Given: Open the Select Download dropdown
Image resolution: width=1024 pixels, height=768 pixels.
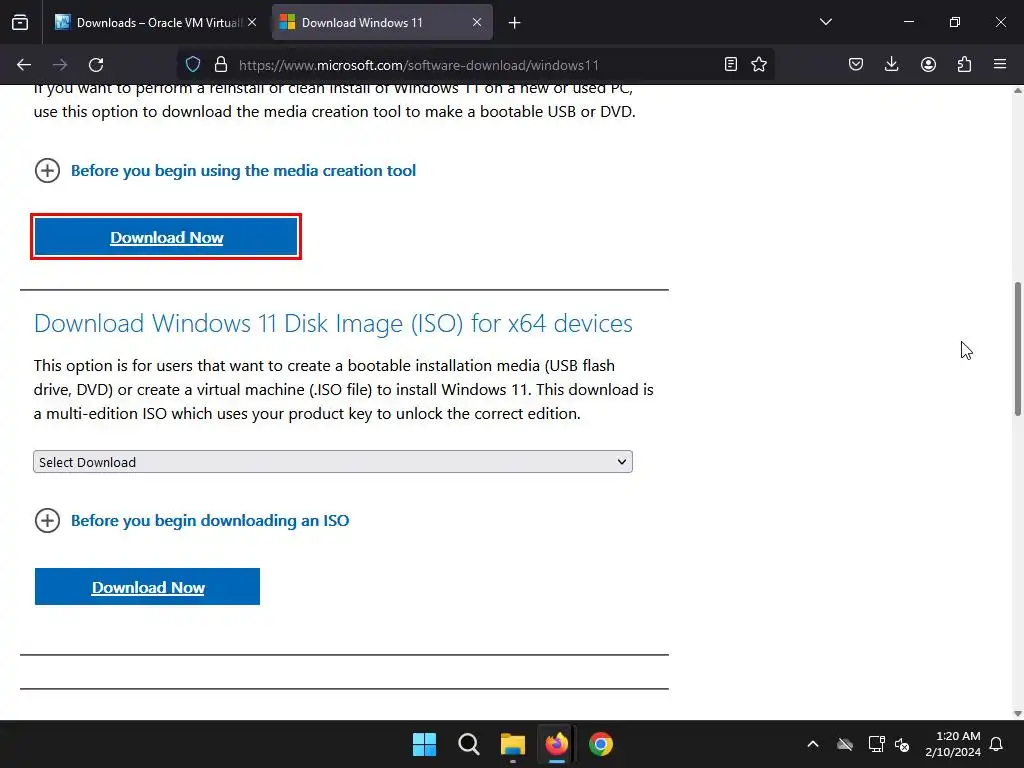Looking at the screenshot, I should (x=333, y=462).
